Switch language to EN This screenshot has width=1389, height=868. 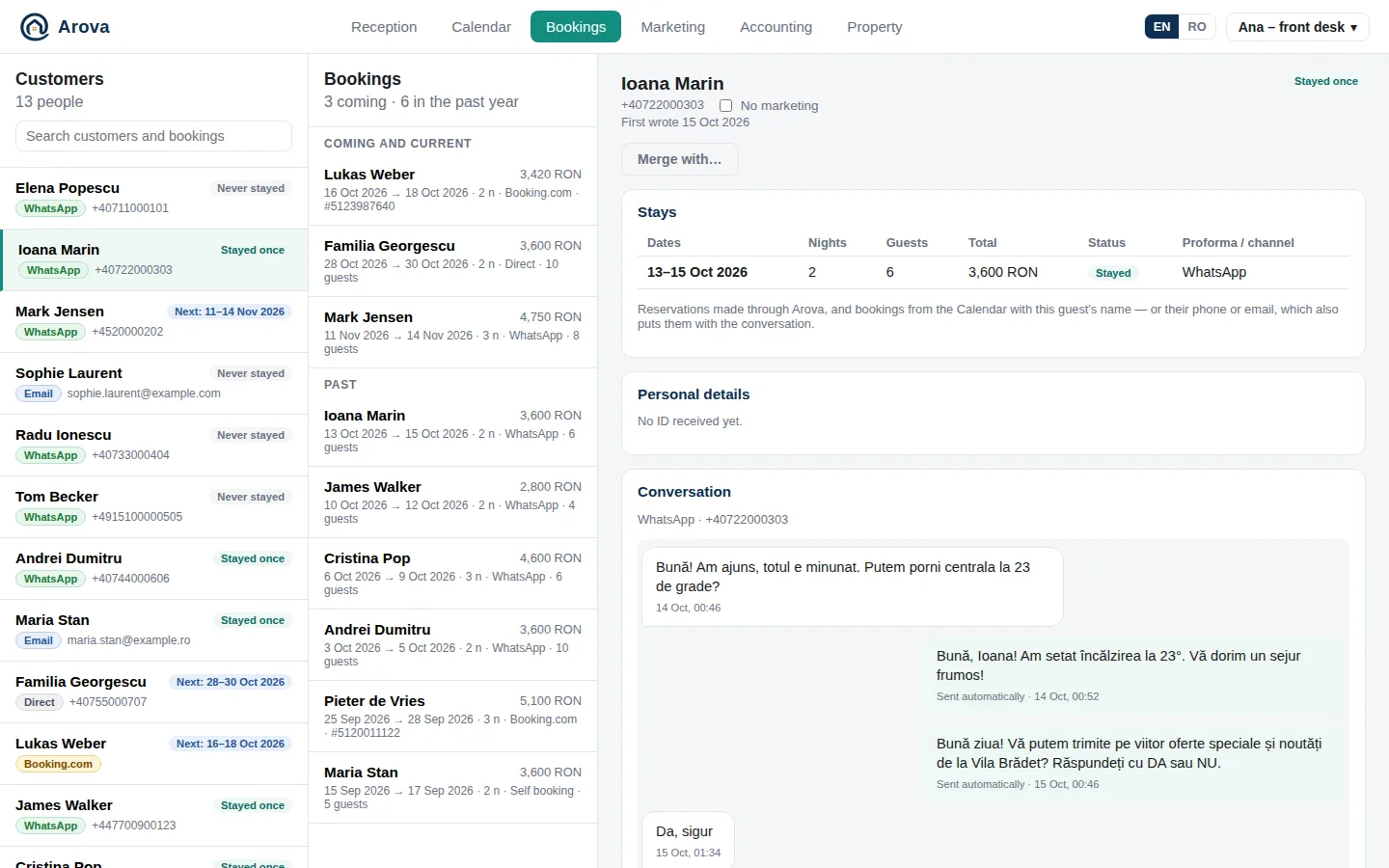[1161, 27]
